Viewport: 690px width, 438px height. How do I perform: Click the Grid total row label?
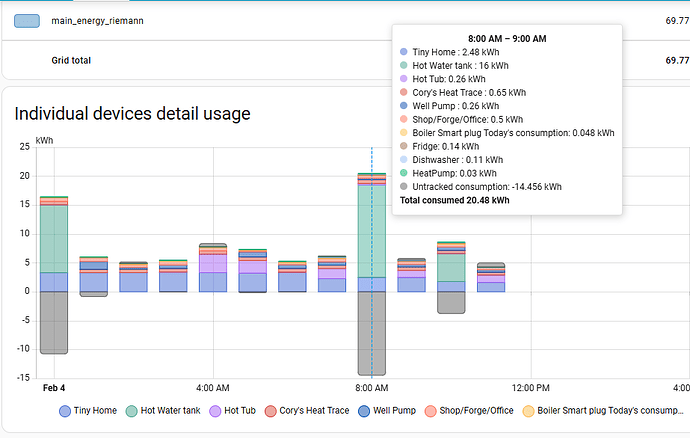(71, 60)
